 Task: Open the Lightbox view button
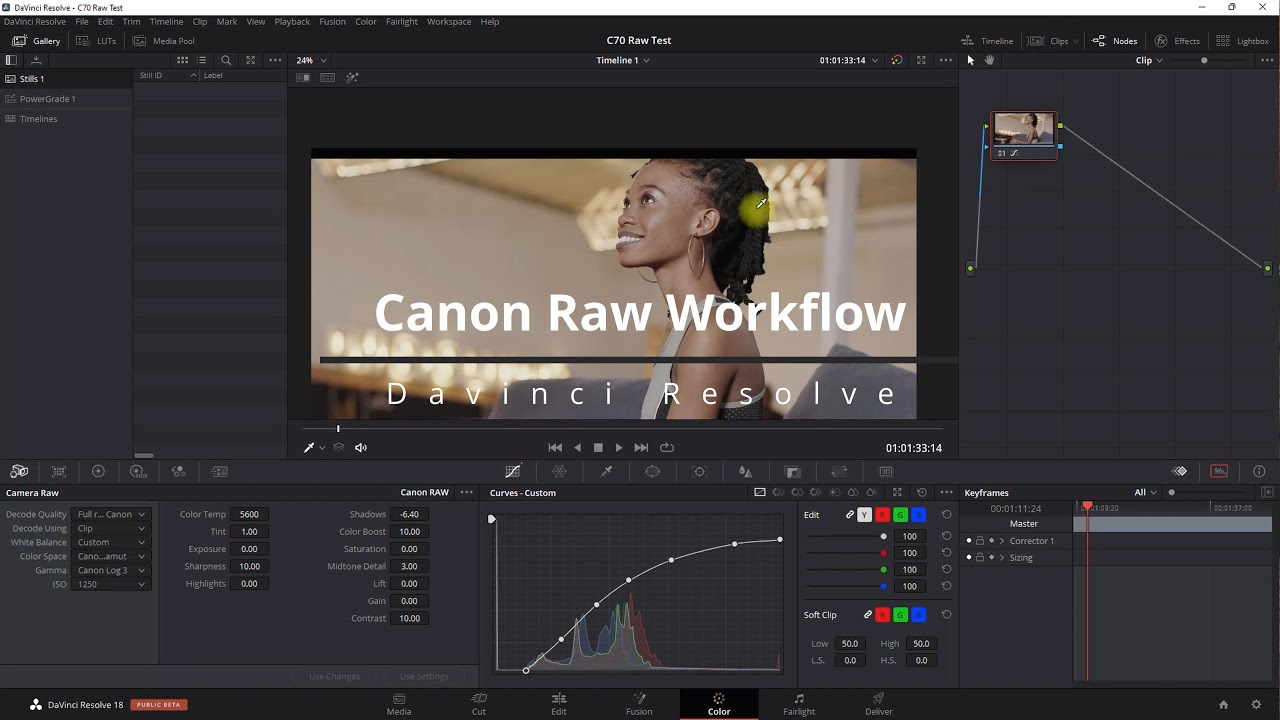pos(1241,41)
